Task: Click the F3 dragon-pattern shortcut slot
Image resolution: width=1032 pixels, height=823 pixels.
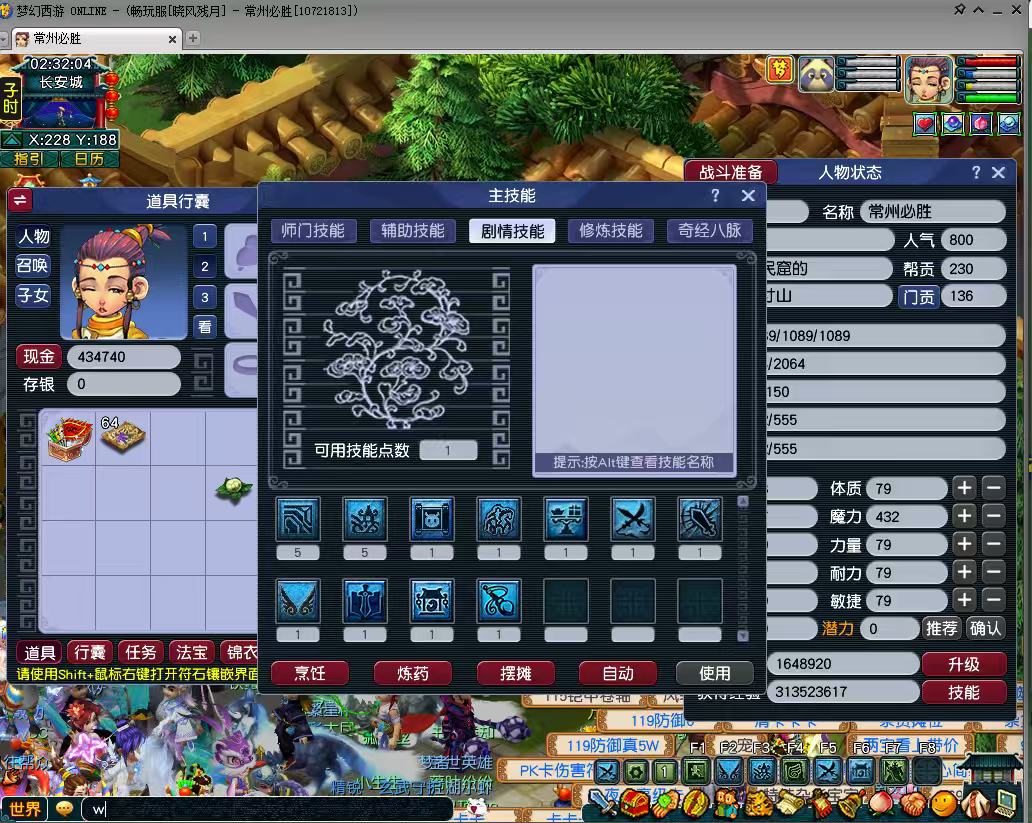Action: pos(762,771)
